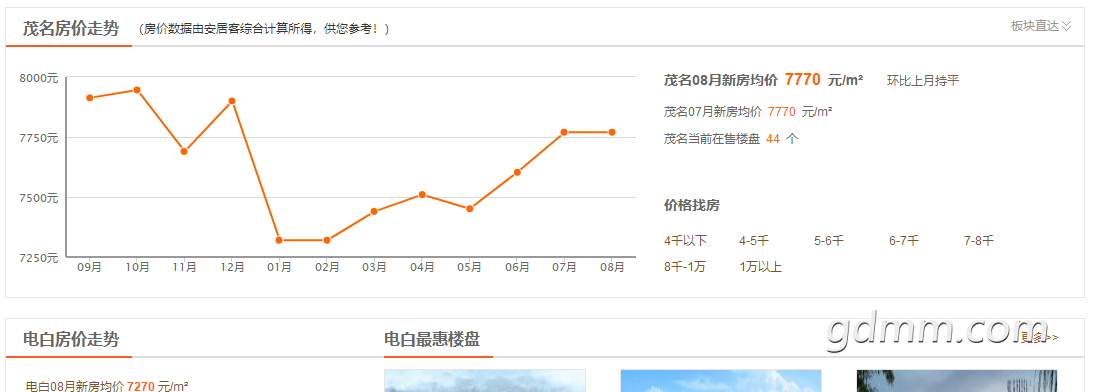Select the 1万以上 price option

click(x=760, y=267)
